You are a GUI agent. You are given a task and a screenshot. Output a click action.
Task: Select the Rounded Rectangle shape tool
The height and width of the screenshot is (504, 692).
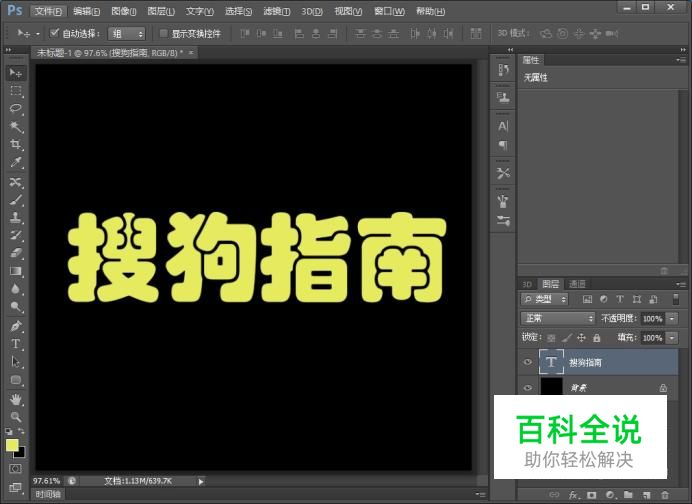[x=16, y=380]
